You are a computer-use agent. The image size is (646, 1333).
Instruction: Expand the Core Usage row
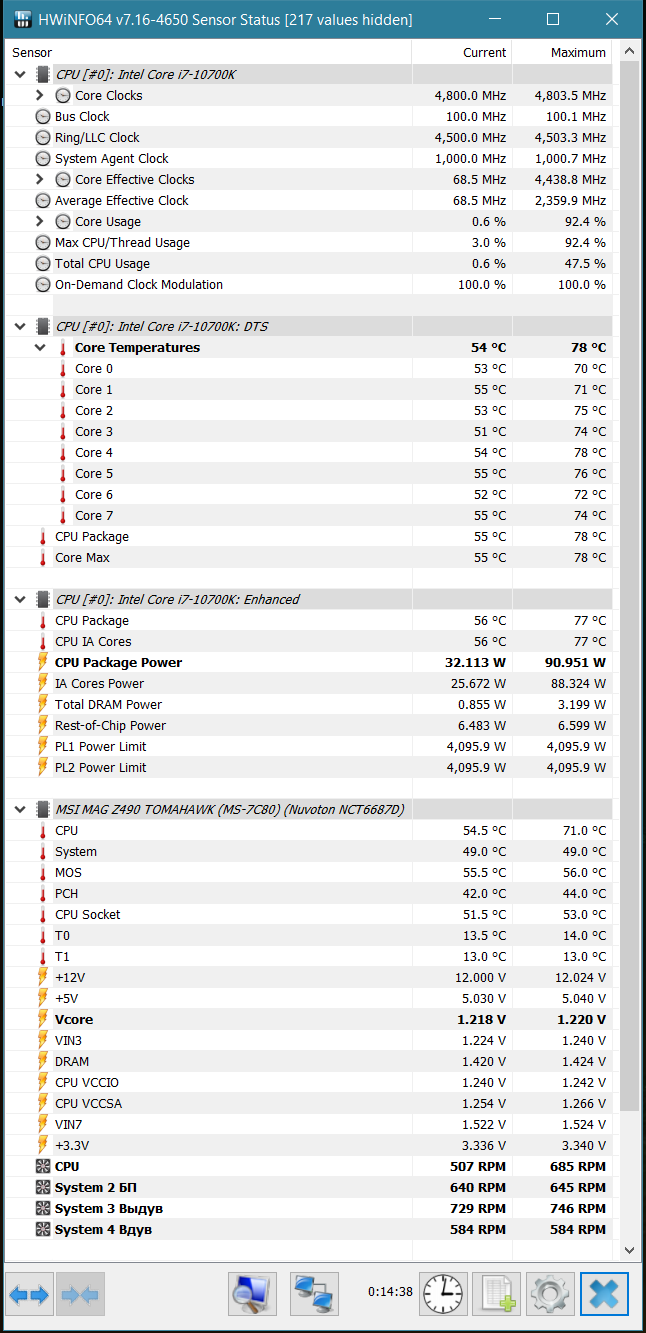pyautogui.click(x=40, y=221)
